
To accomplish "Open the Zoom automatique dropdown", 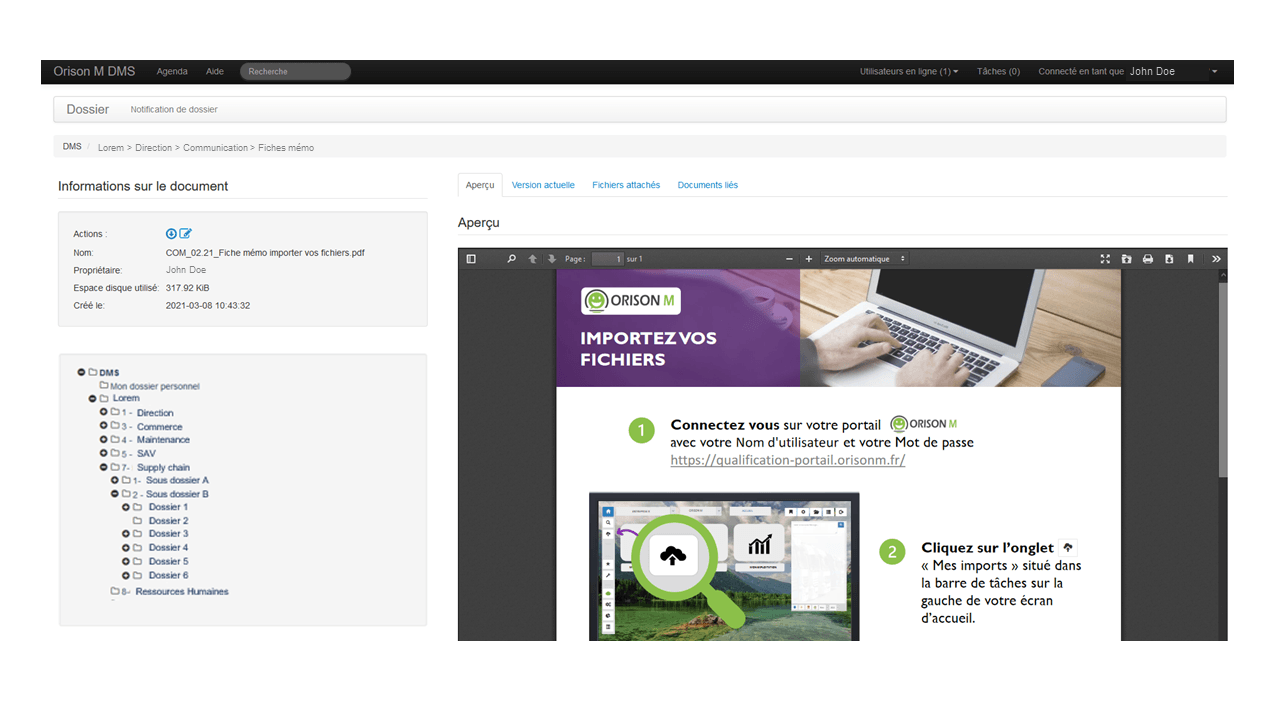I will point(865,259).
